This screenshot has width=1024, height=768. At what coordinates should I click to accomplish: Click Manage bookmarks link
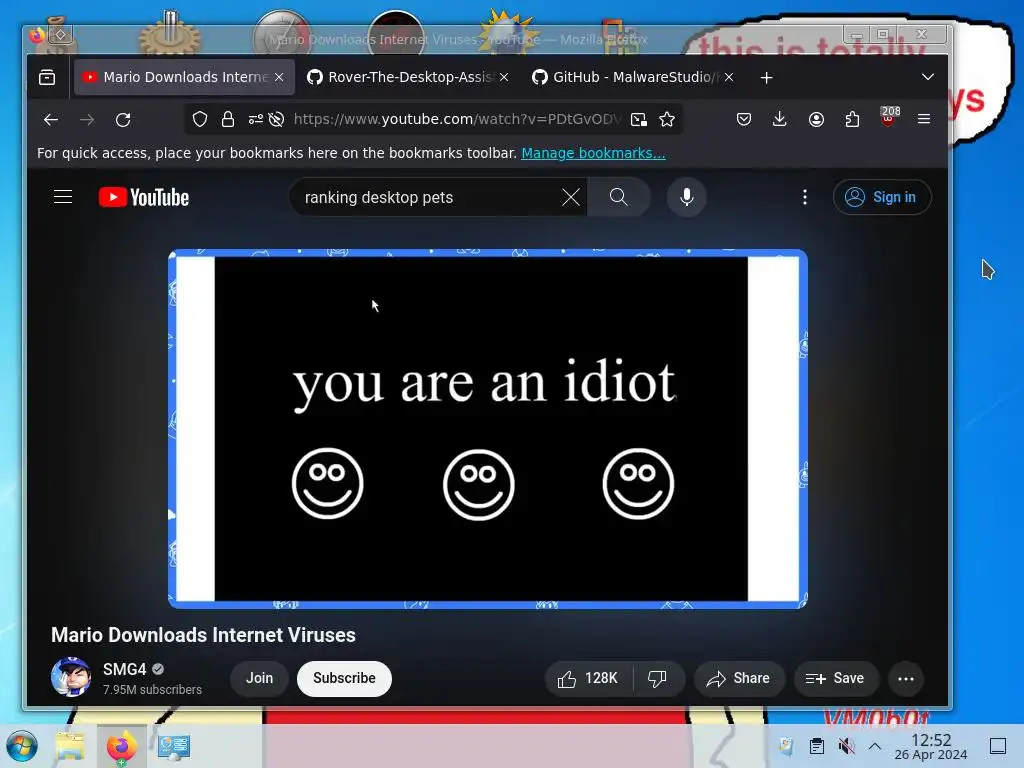tap(593, 153)
